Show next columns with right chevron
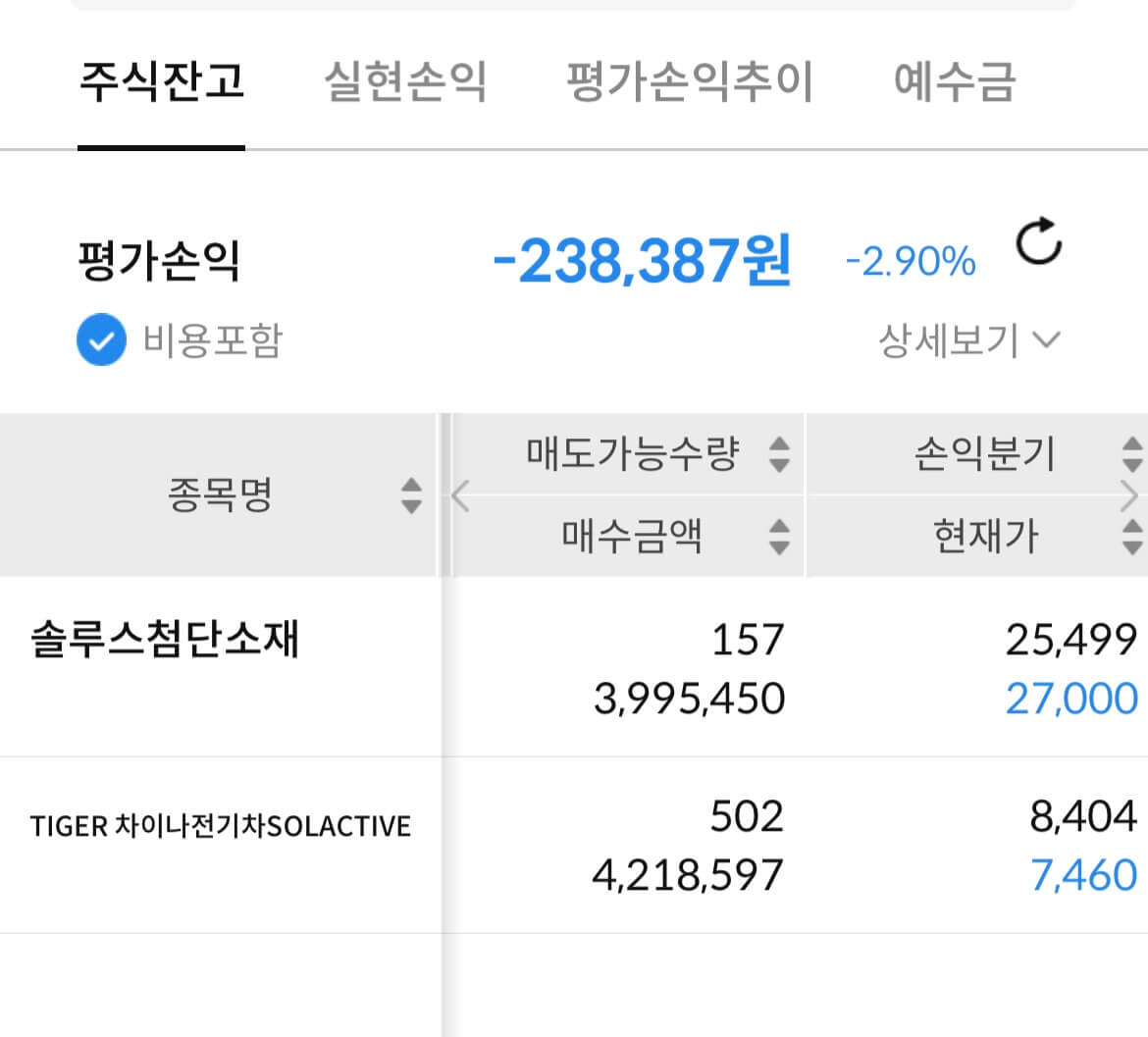1148x1037 pixels. pyautogui.click(x=1129, y=495)
